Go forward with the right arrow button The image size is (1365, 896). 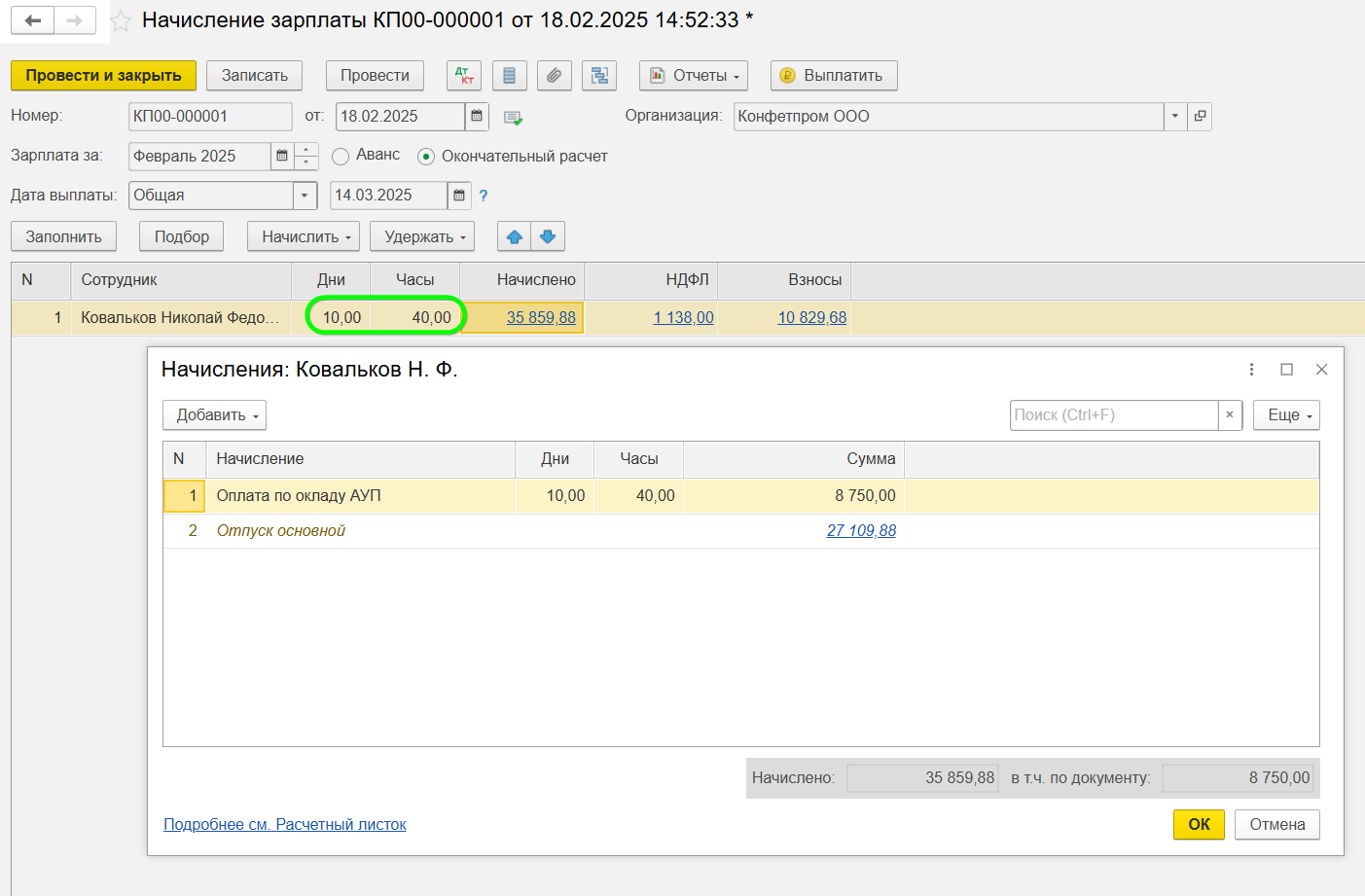(x=75, y=20)
